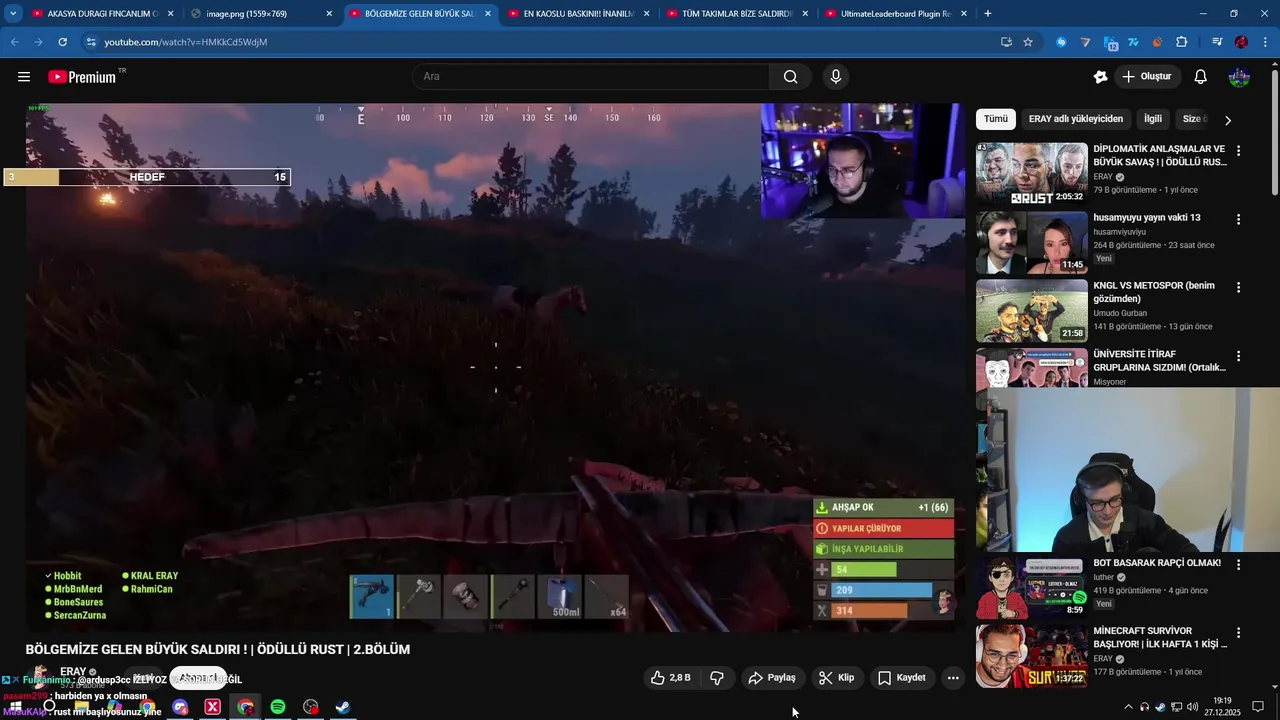Dislike the video with thumbs down

point(717,678)
